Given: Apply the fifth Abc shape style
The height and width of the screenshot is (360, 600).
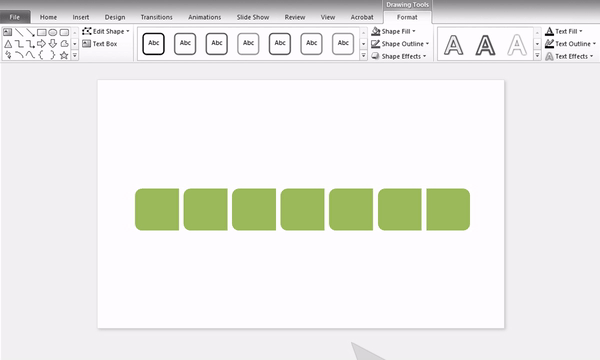Looking at the screenshot, I should pos(280,44).
